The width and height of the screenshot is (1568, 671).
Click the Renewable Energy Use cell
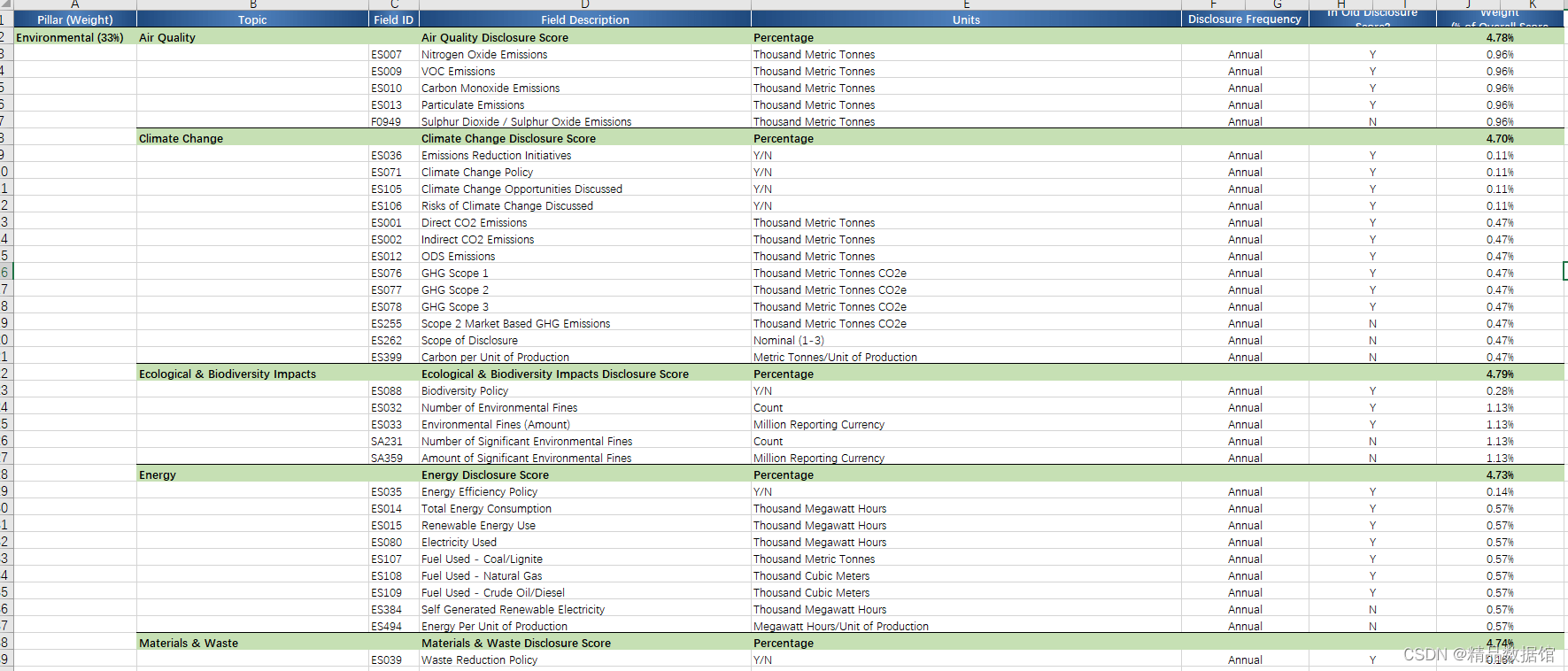(585, 525)
